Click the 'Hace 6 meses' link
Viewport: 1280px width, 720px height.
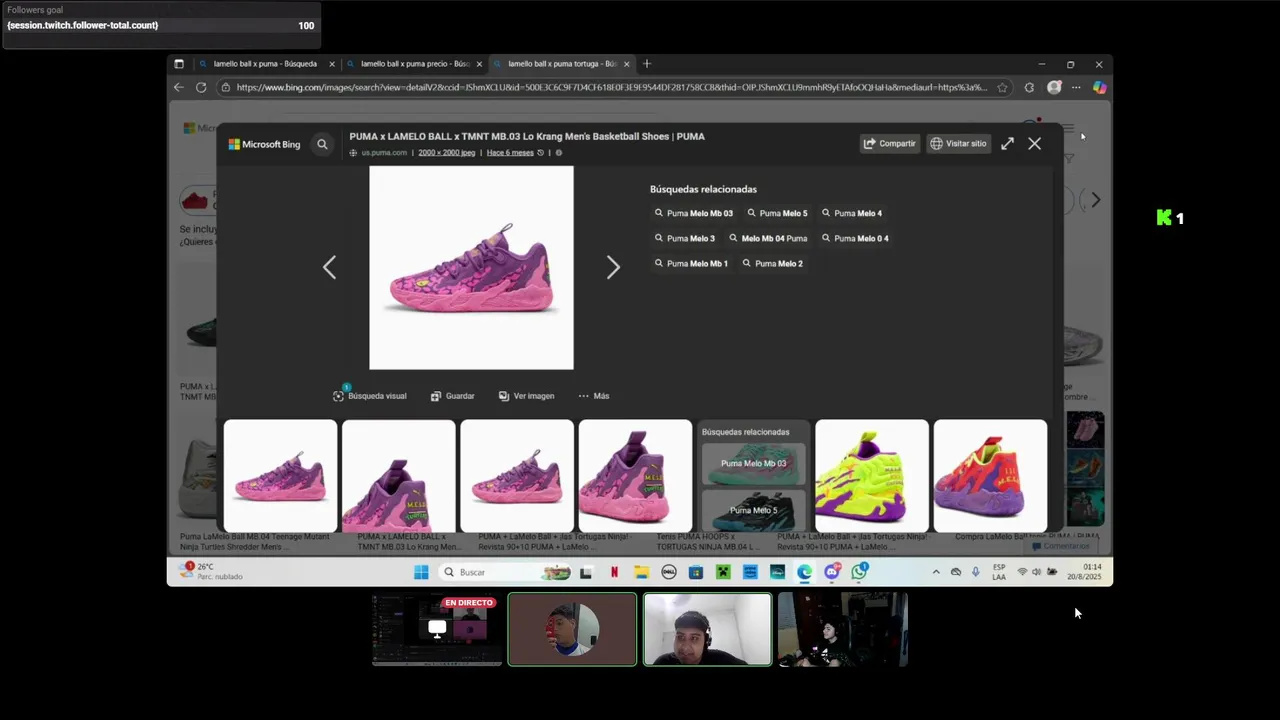pos(510,153)
